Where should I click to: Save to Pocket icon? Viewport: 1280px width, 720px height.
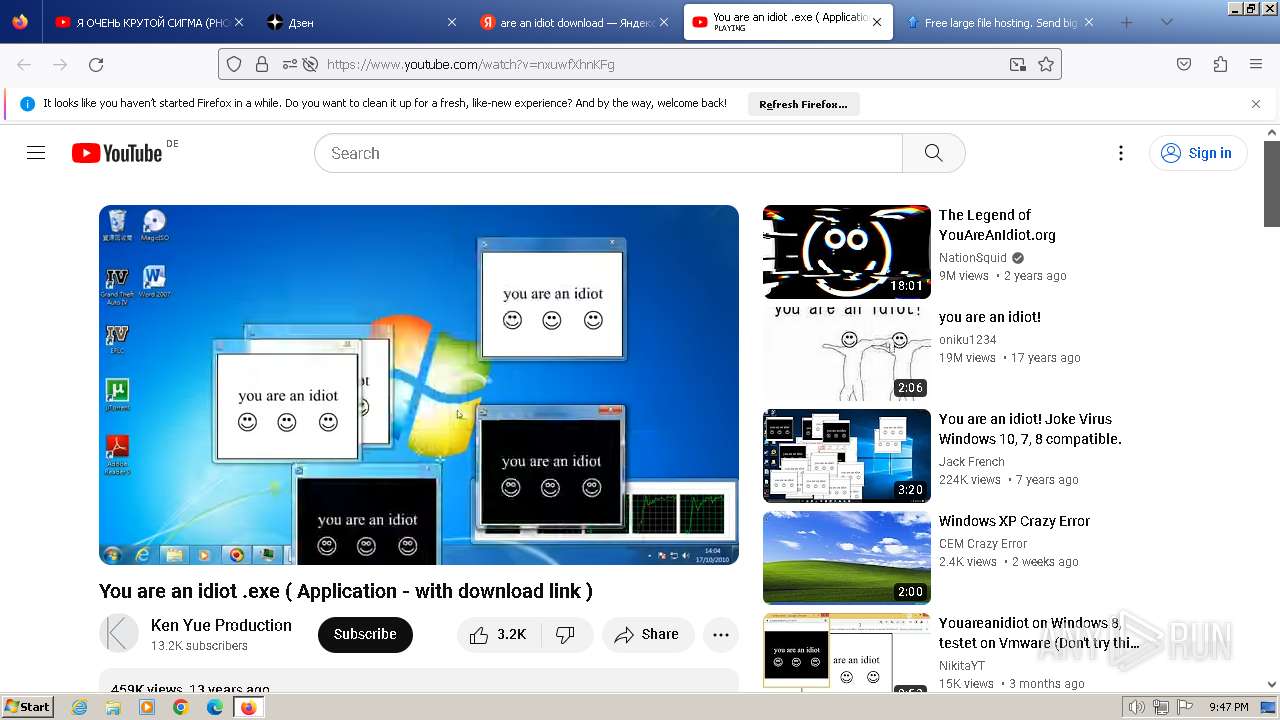click(1184, 64)
